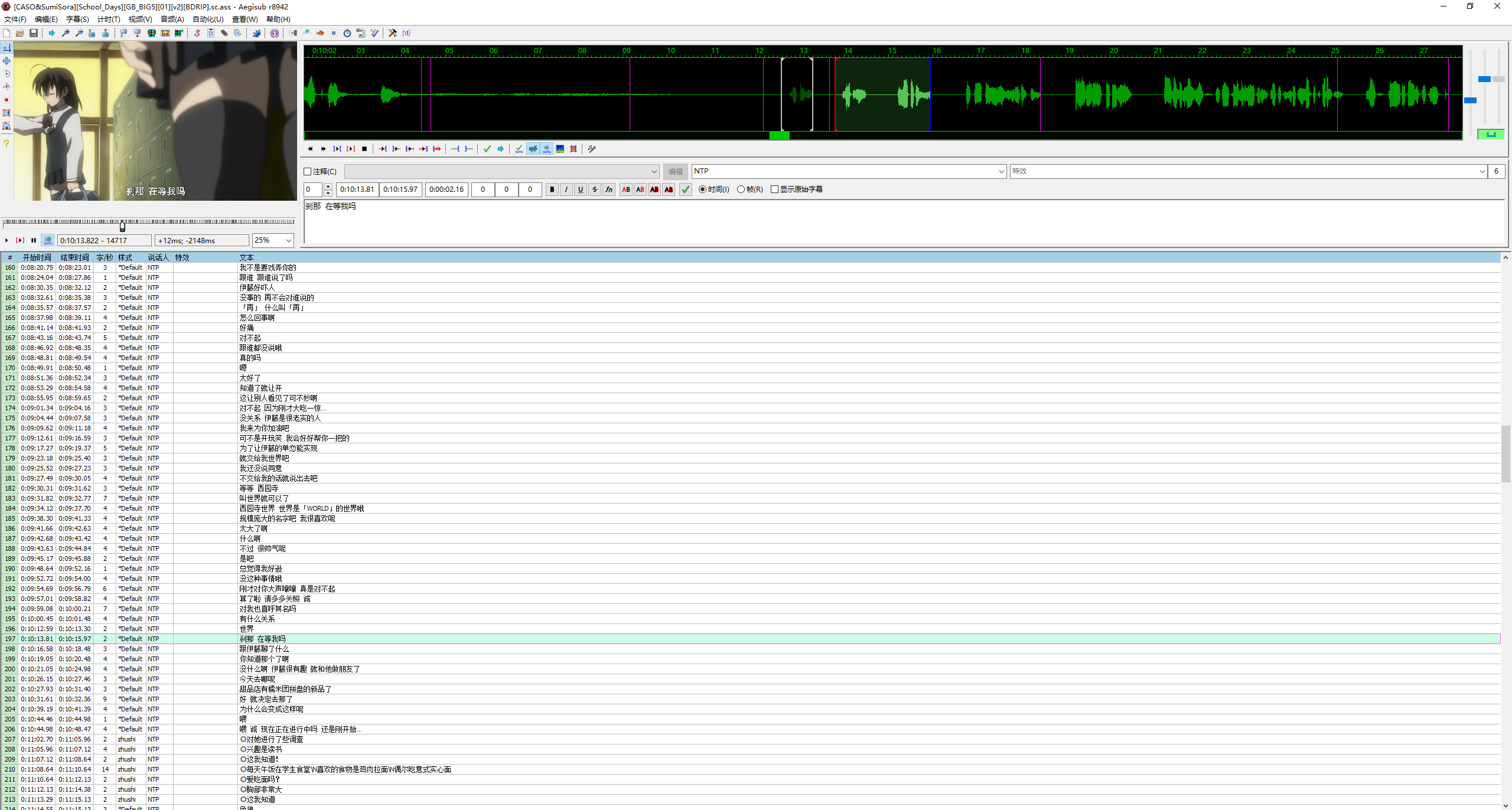The image size is (1512, 810).
Task: Click the blue Jump To arrow icon
Action: (x=52, y=33)
